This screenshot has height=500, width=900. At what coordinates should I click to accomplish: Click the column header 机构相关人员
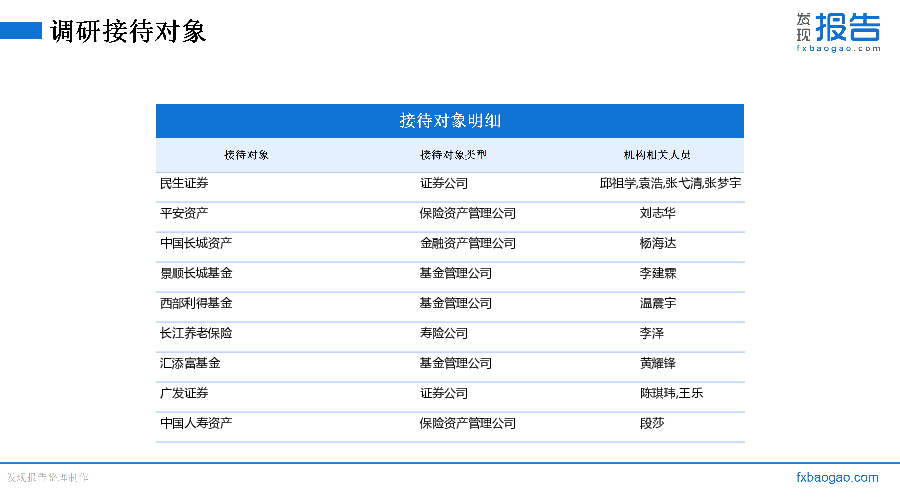point(657,155)
